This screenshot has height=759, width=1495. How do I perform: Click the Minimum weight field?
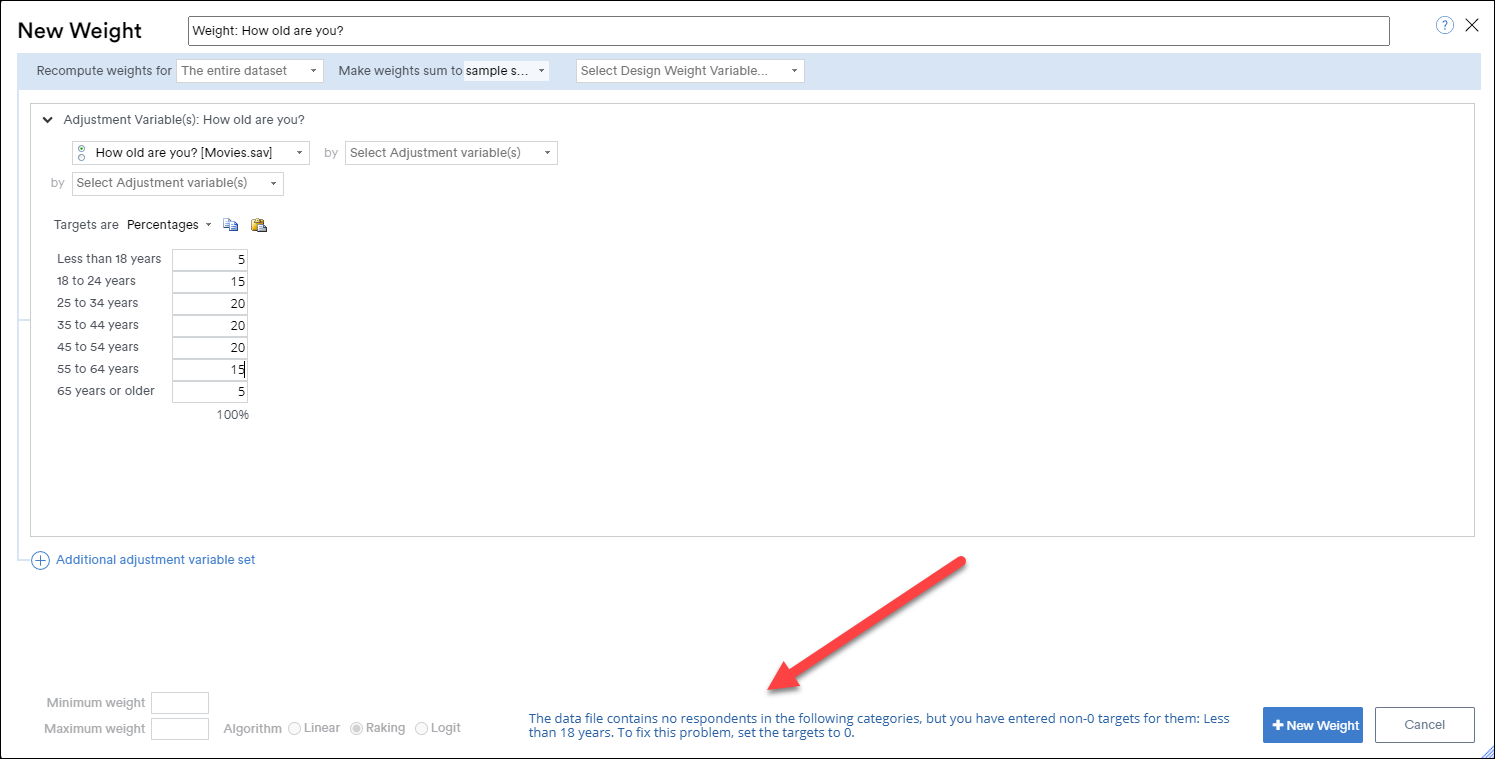click(x=180, y=703)
